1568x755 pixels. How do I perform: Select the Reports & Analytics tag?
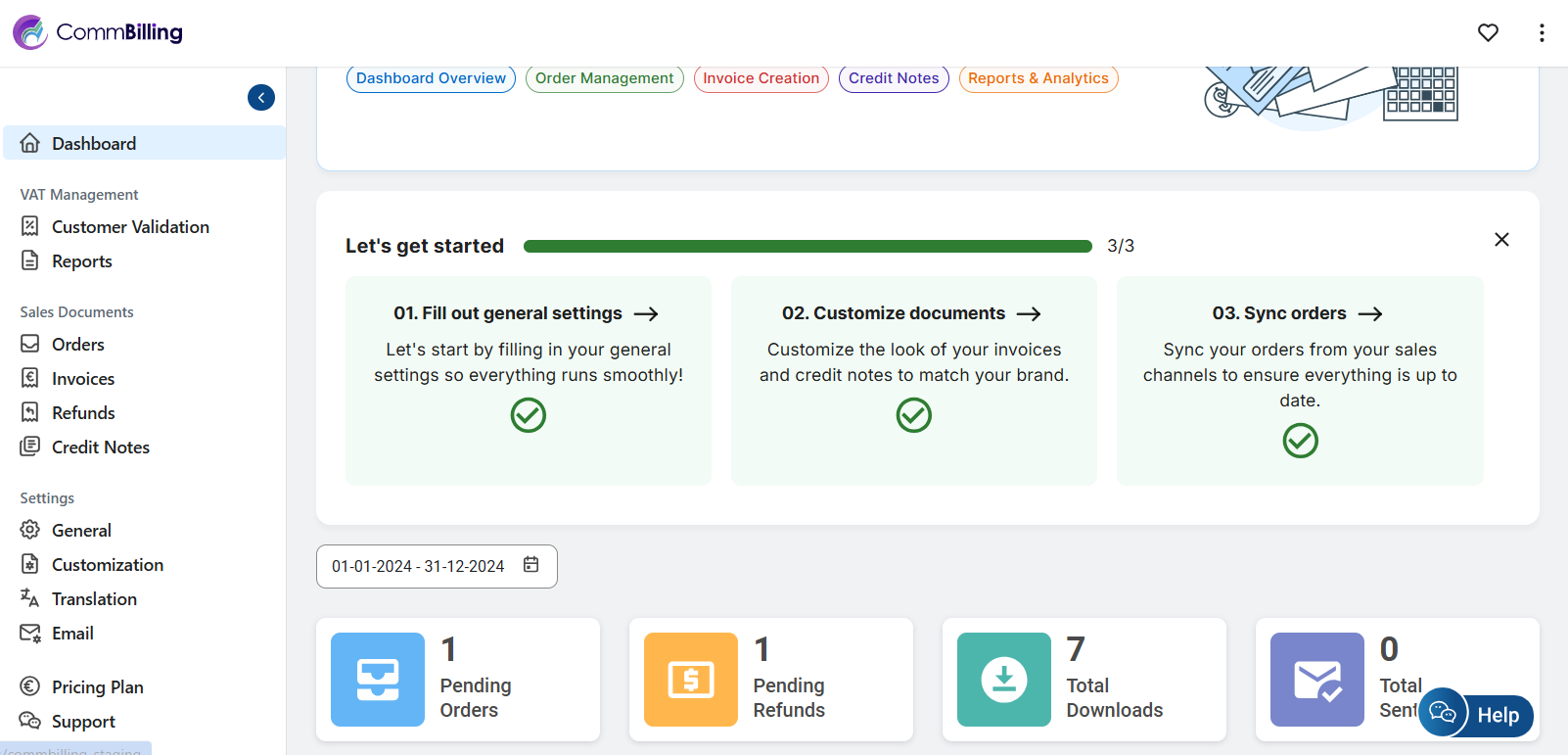1038,78
